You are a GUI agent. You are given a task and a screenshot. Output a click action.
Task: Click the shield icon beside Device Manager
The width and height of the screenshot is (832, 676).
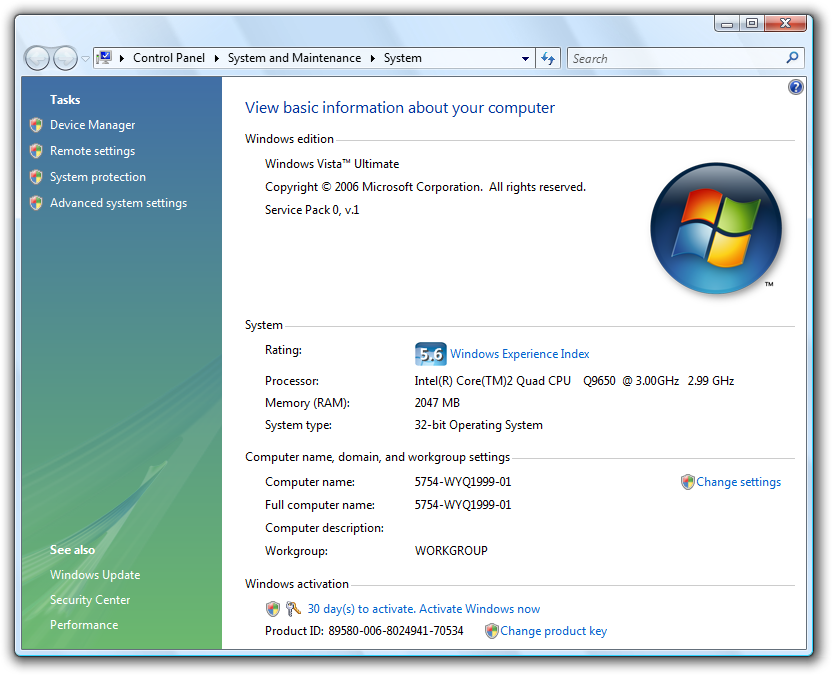click(36, 125)
